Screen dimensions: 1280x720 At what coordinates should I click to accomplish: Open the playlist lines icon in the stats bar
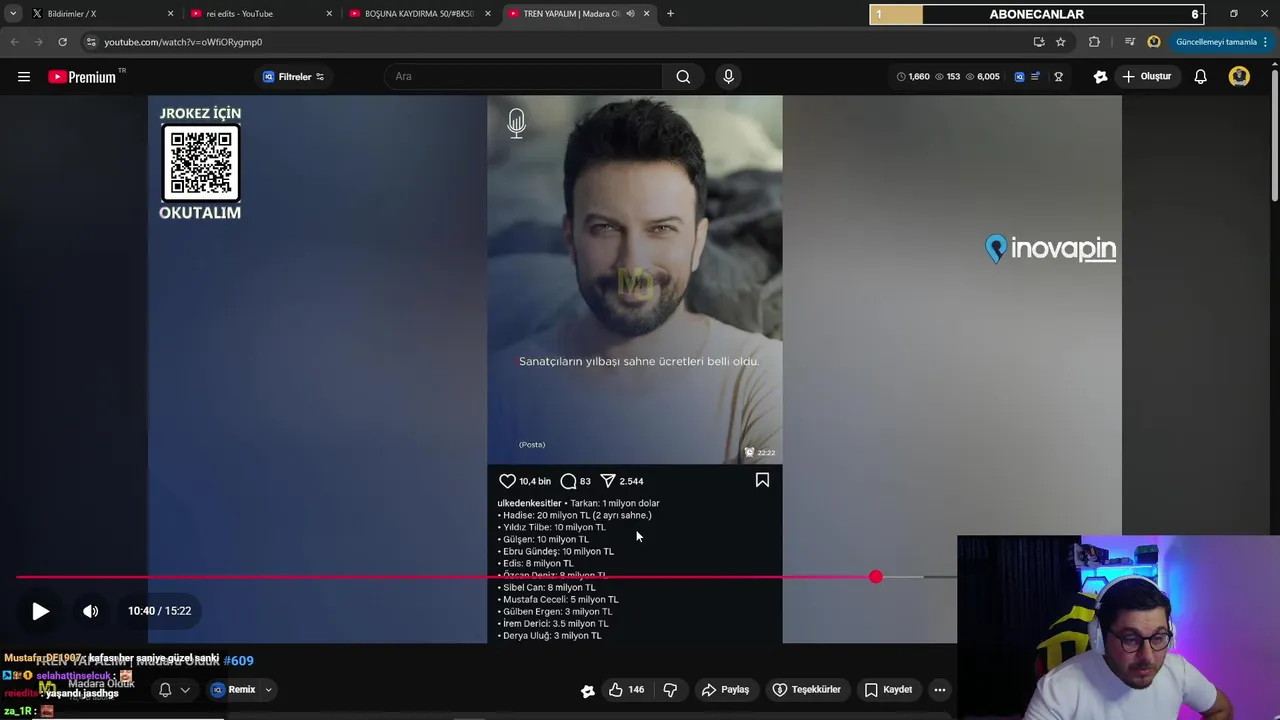1035,76
